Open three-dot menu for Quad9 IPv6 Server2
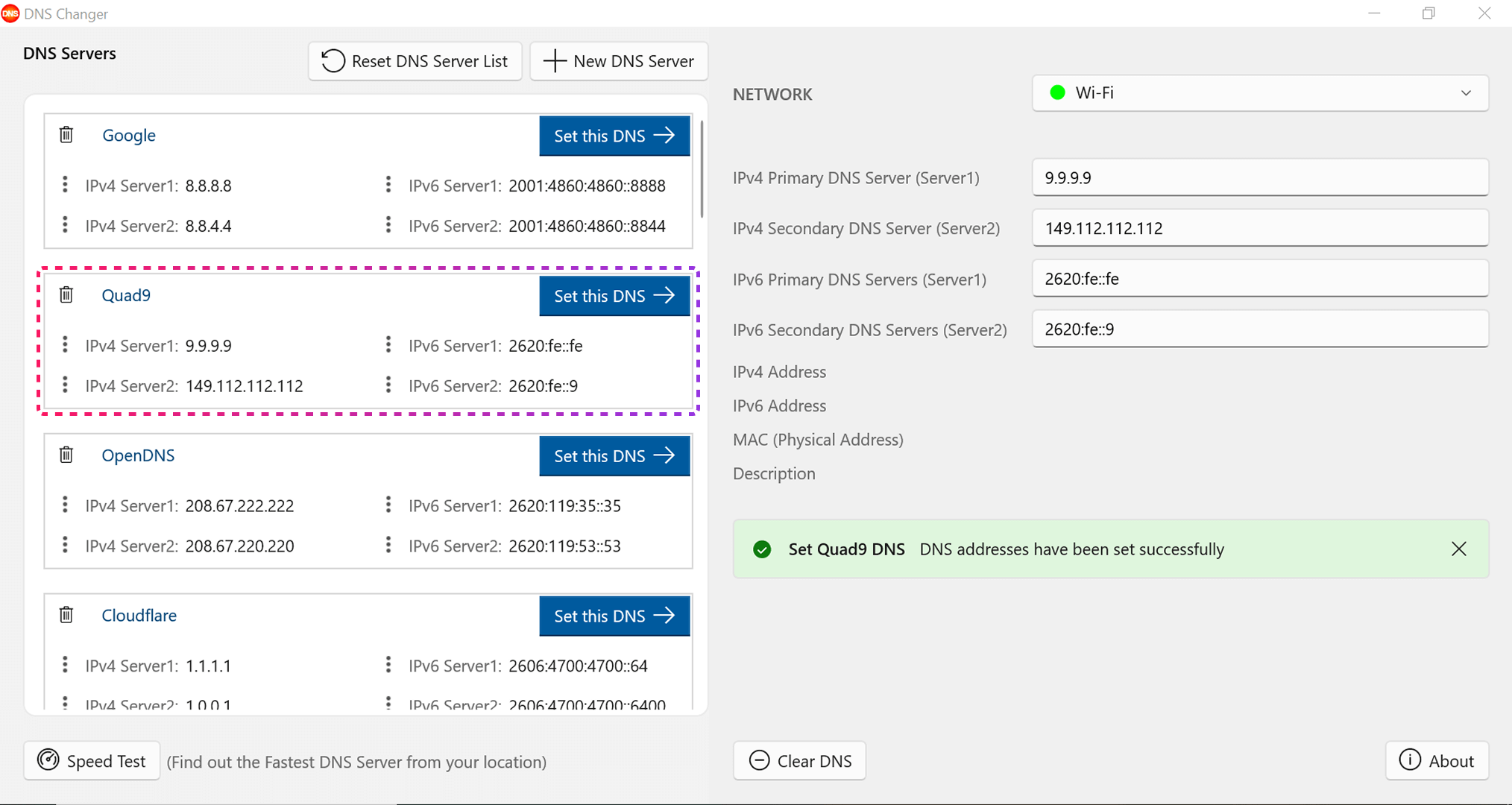This screenshot has width=1512, height=805. (388, 385)
